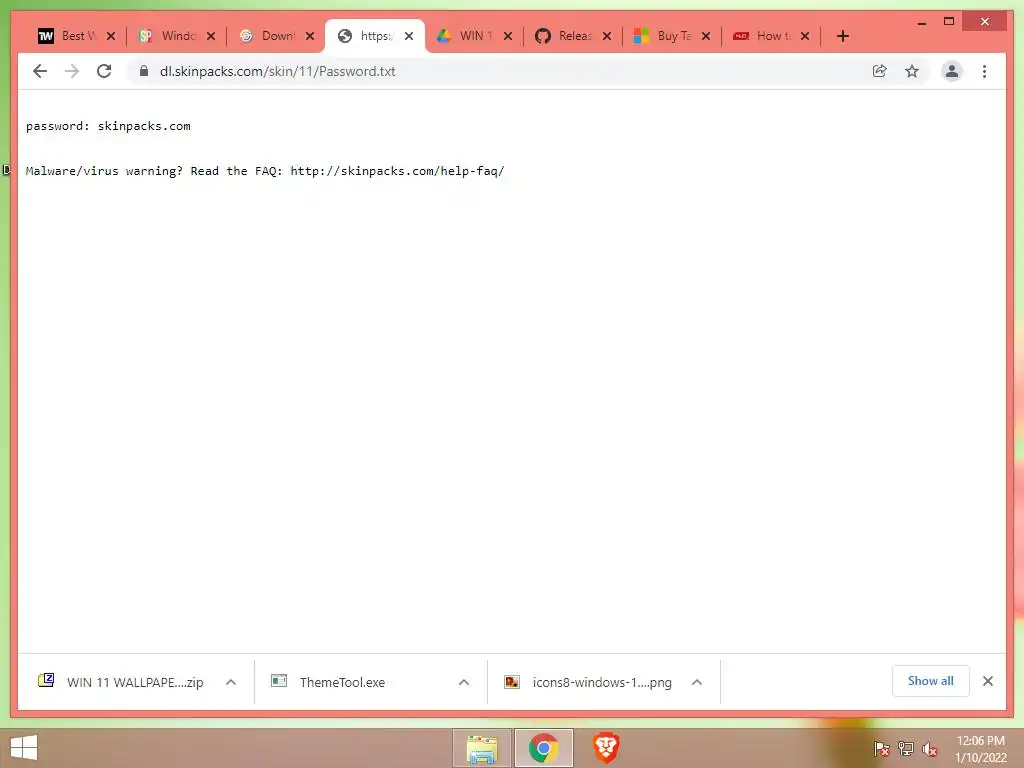Close the 'Windo' SkinPack tab
This screenshot has width=1024, height=768.
coord(211,36)
